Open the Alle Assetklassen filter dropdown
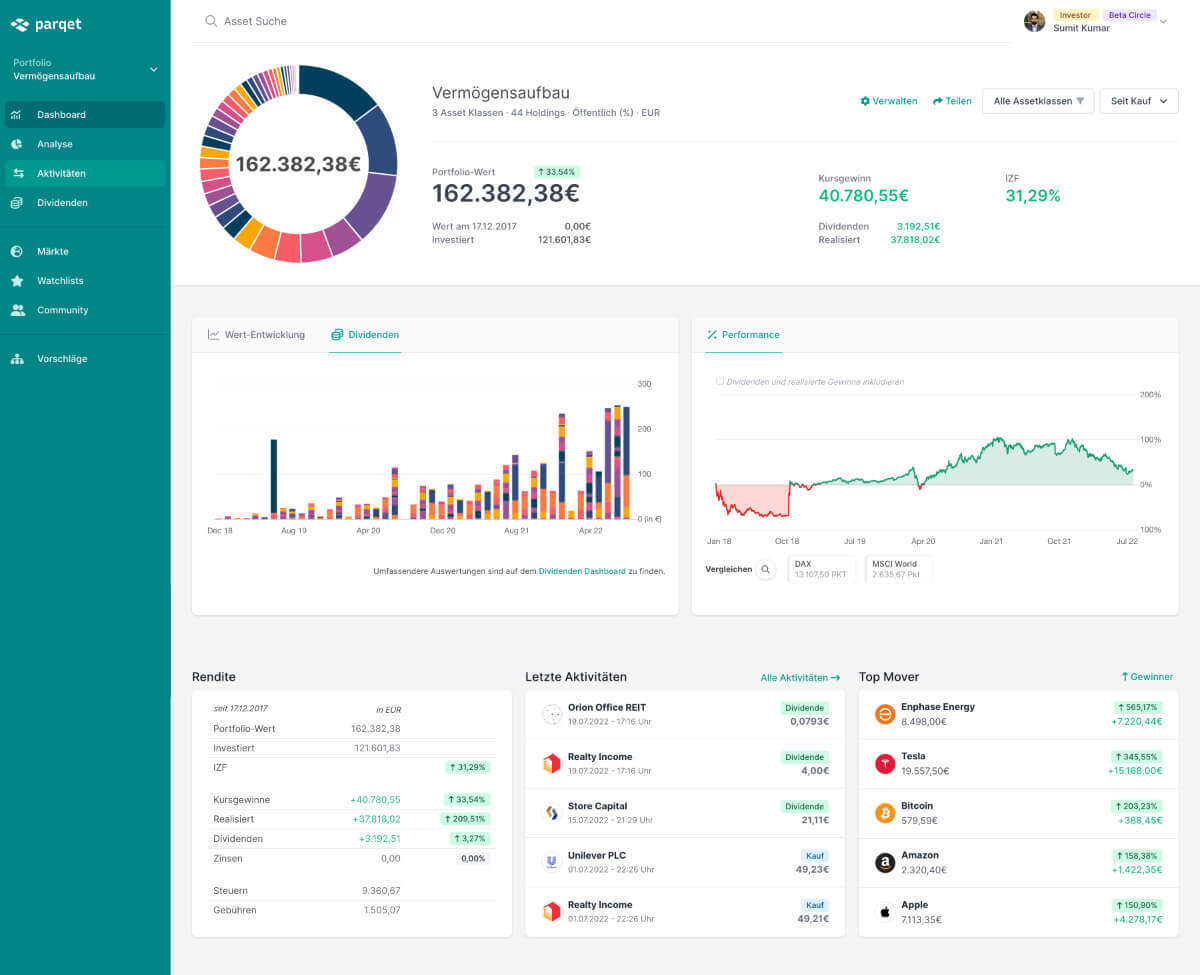The image size is (1200, 975). (1038, 101)
